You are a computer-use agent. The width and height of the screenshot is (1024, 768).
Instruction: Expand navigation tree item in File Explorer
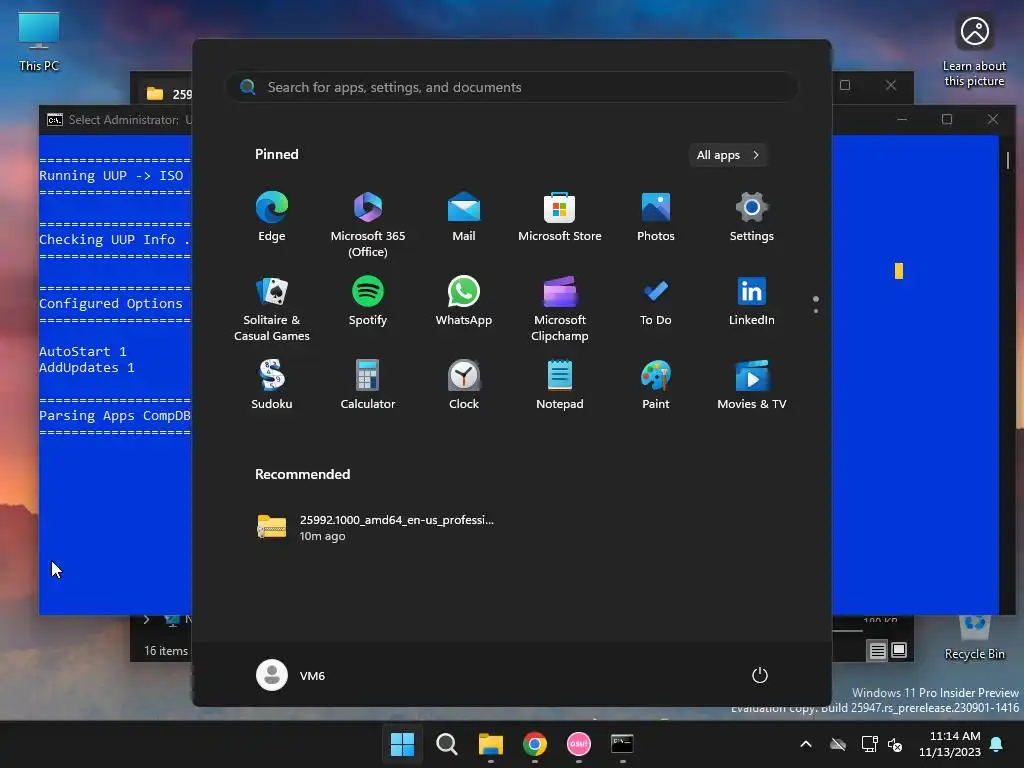pyautogui.click(x=146, y=619)
